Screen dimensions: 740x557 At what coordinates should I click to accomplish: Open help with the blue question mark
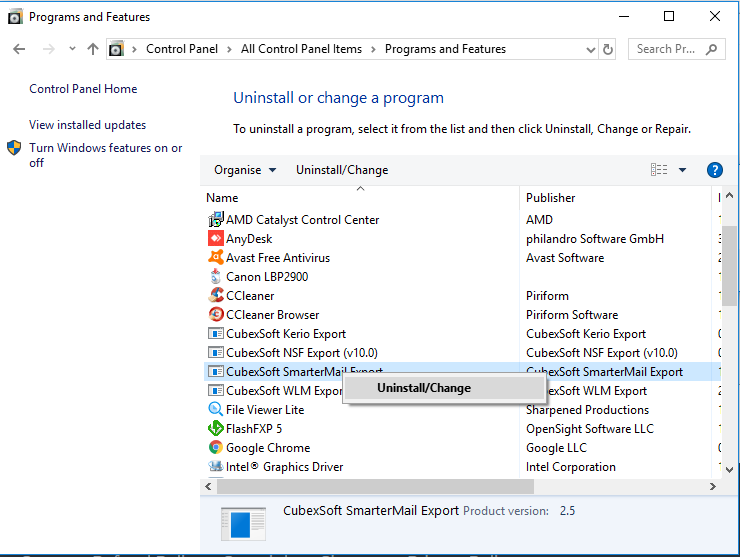coord(715,170)
